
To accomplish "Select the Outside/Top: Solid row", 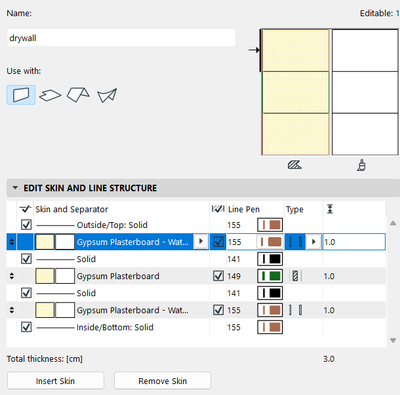I will (x=196, y=225).
